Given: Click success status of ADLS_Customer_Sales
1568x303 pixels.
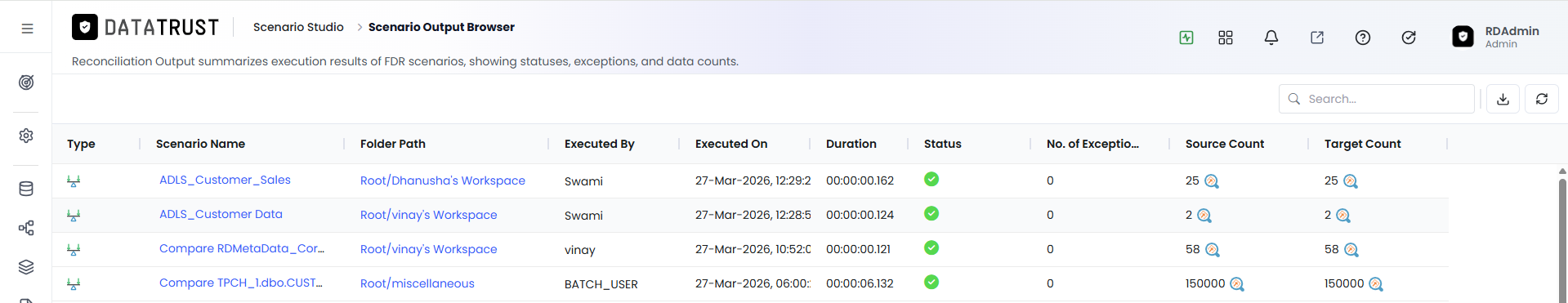Looking at the screenshot, I should pos(931,179).
